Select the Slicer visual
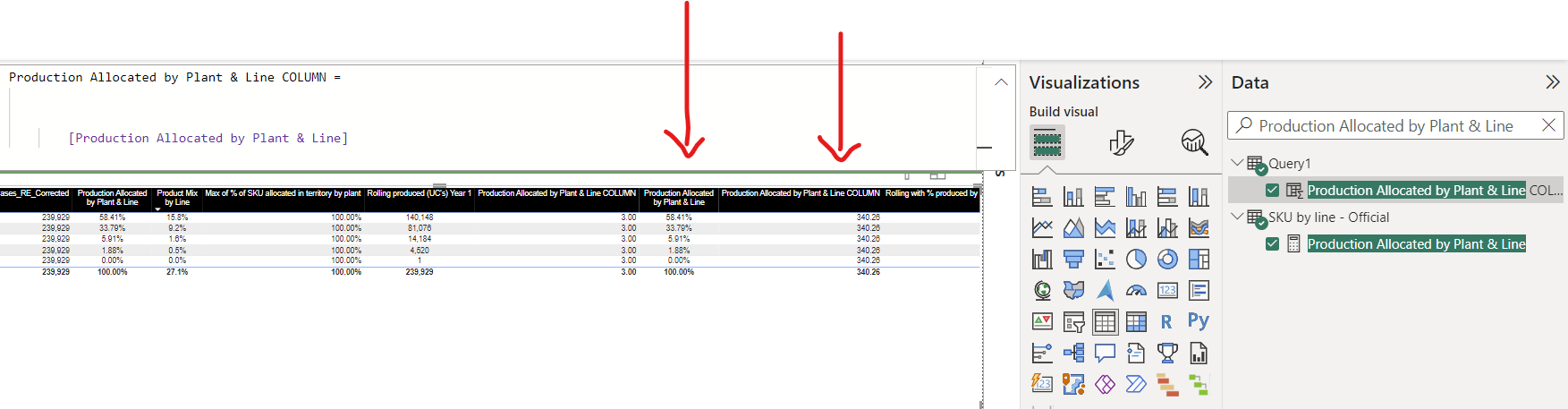Image resolution: width=1568 pixels, height=409 pixels. [x=1073, y=321]
